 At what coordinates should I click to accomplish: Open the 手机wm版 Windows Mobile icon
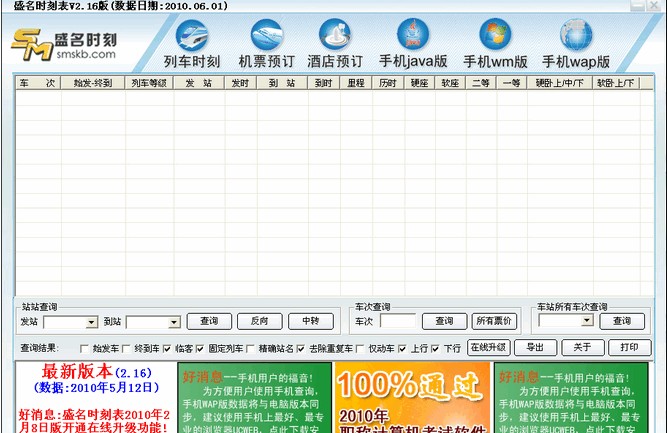[x=495, y=44]
